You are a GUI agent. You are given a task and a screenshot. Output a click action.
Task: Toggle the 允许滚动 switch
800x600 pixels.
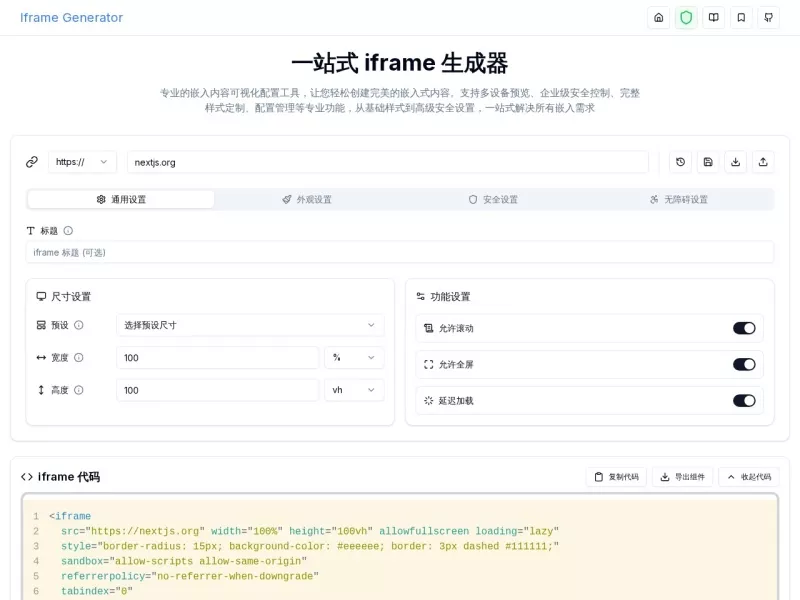coord(744,328)
